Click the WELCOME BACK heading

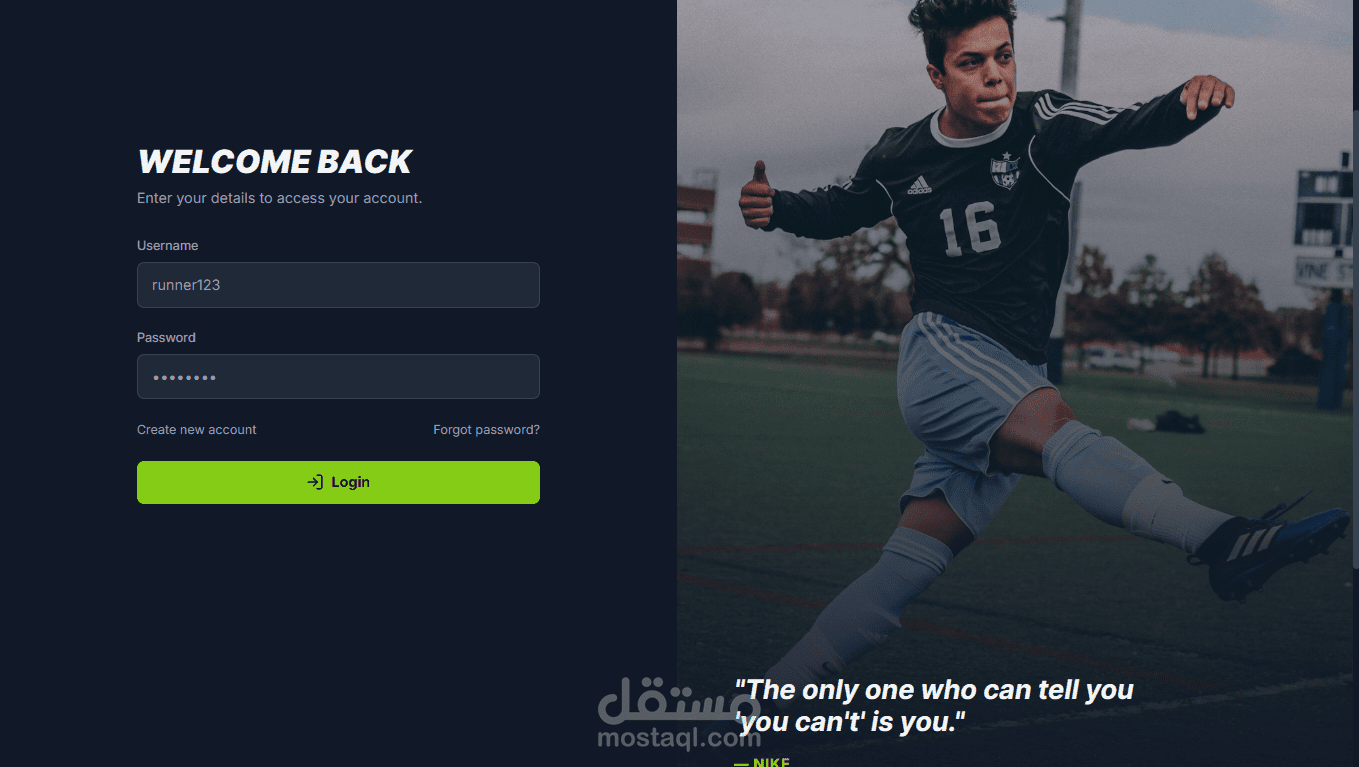[x=275, y=162]
